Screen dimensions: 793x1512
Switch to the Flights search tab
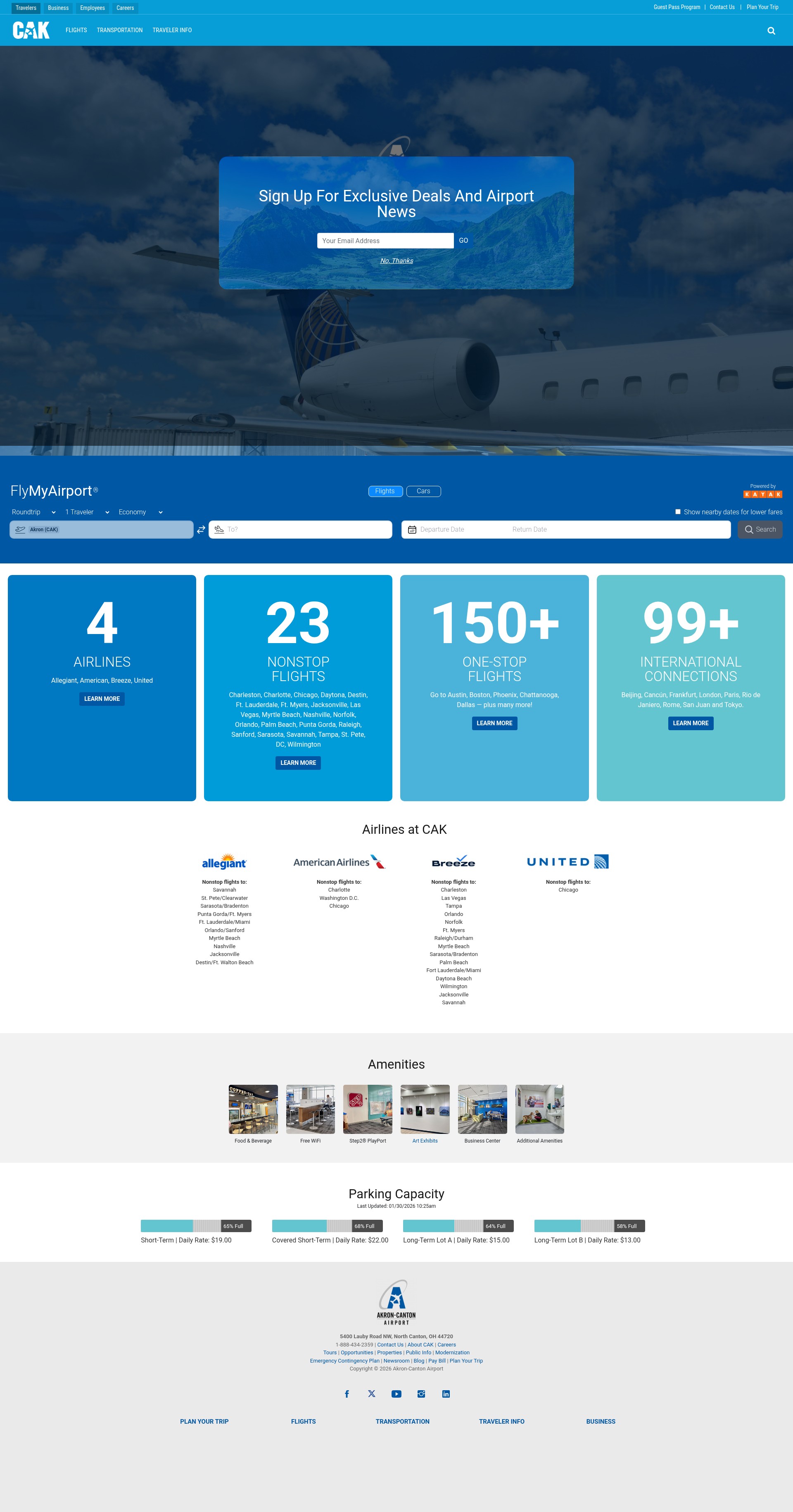coord(385,491)
